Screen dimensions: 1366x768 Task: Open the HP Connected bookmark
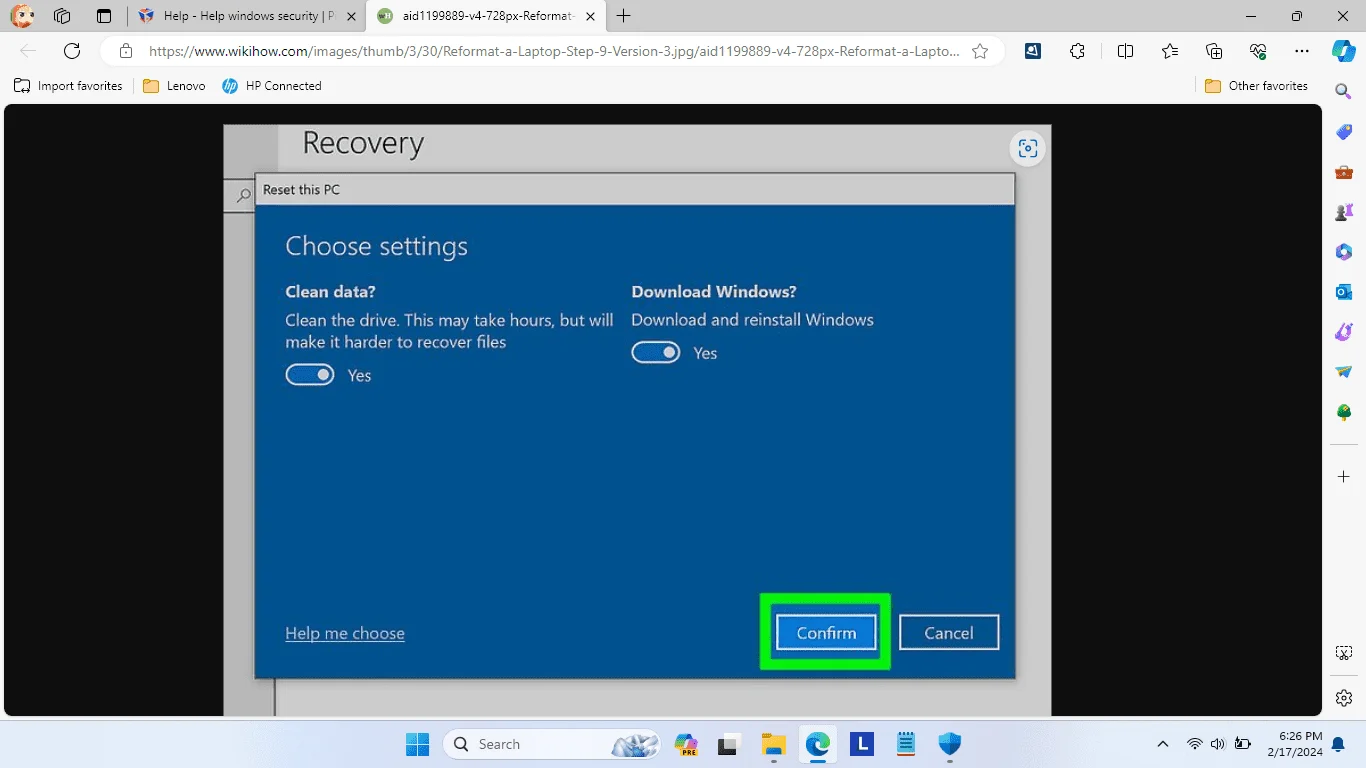tap(271, 86)
